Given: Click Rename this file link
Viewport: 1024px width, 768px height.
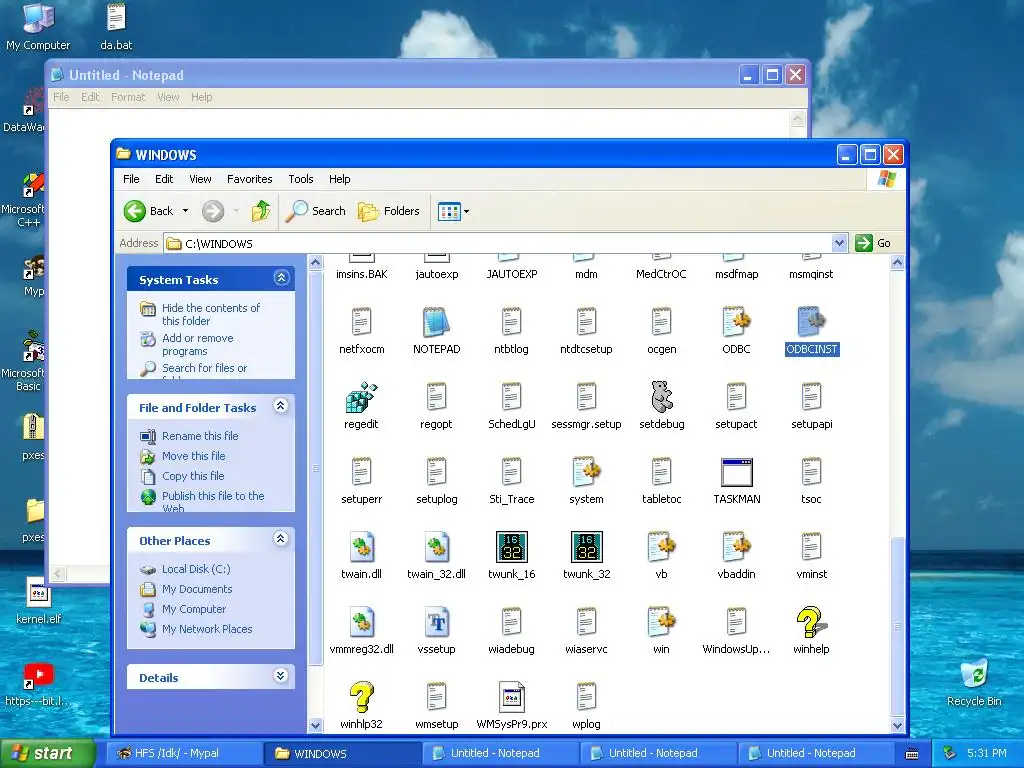Looking at the screenshot, I should [200, 436].
